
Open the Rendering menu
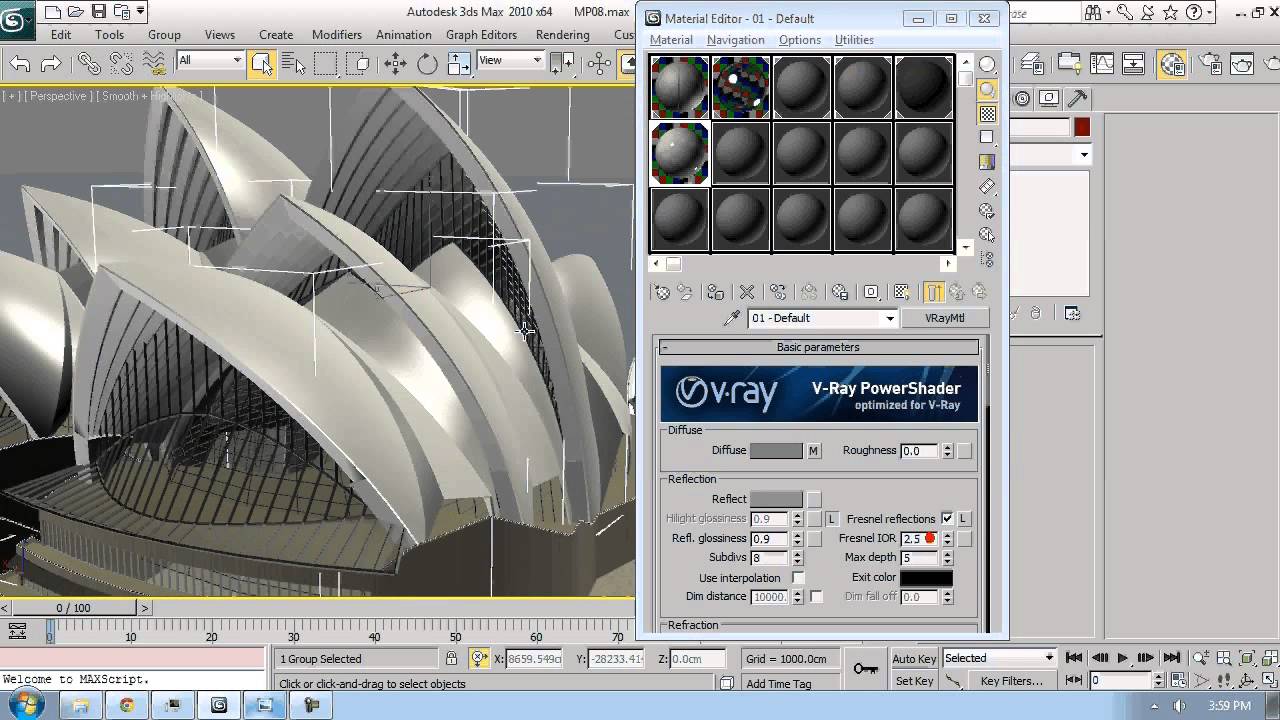pos(562,34)
